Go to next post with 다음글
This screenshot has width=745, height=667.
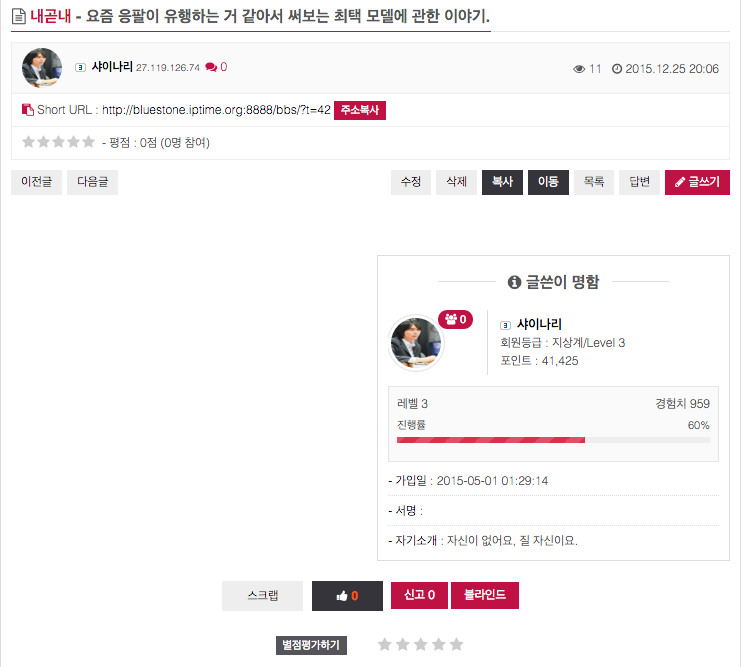93,182
